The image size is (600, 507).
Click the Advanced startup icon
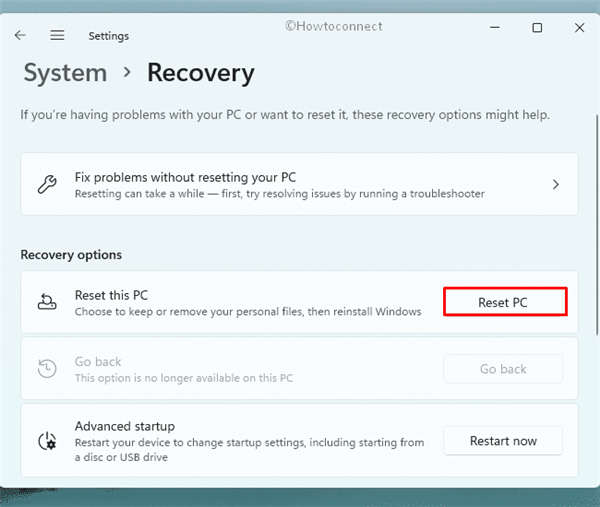(x=46, y=440)
